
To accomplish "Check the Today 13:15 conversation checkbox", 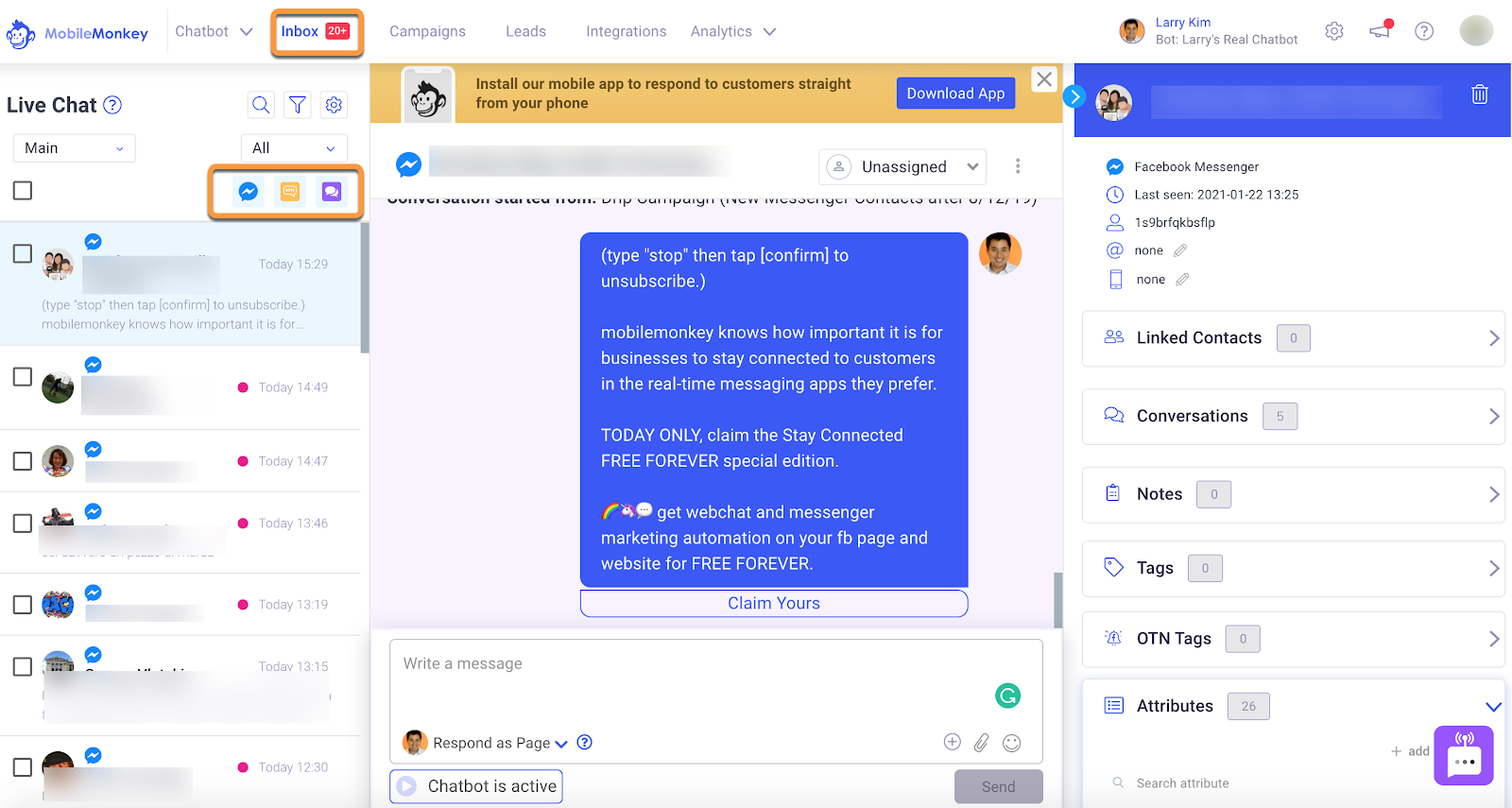I will click(23, 666).
